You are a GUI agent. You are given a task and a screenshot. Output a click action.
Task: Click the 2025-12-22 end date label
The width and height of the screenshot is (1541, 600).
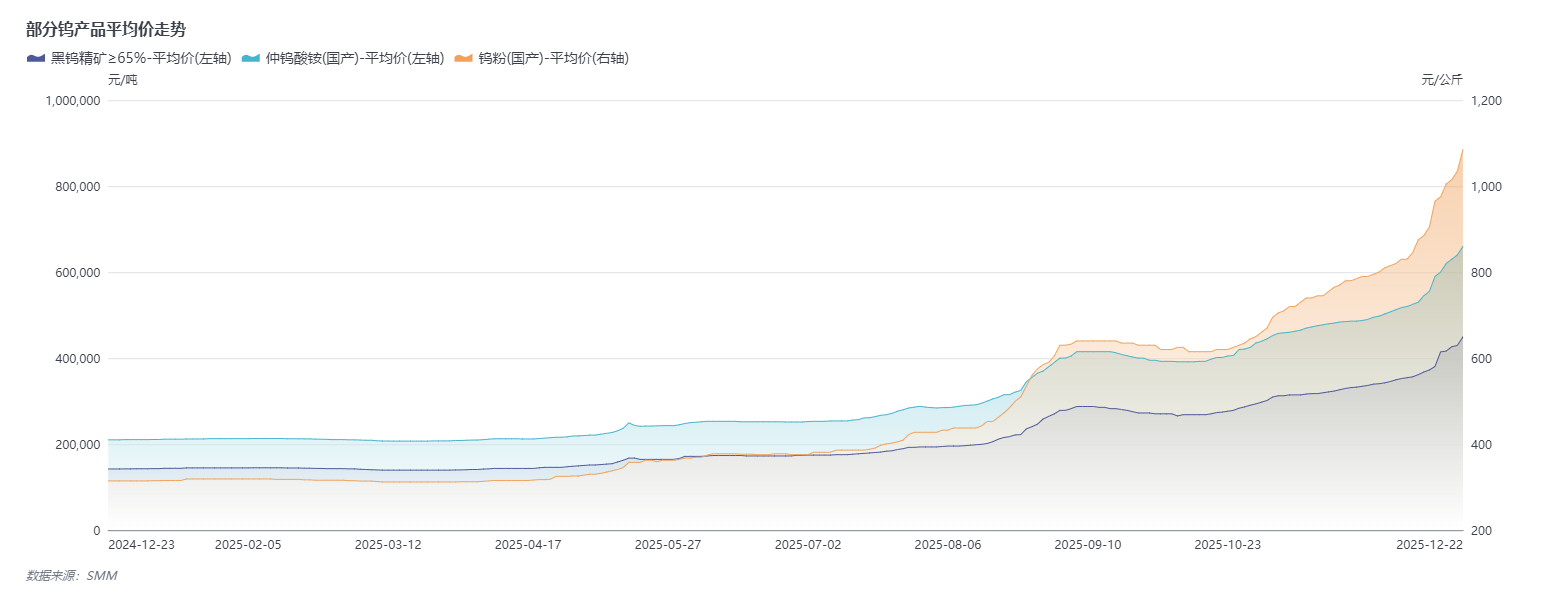[x=1429, y=545]
